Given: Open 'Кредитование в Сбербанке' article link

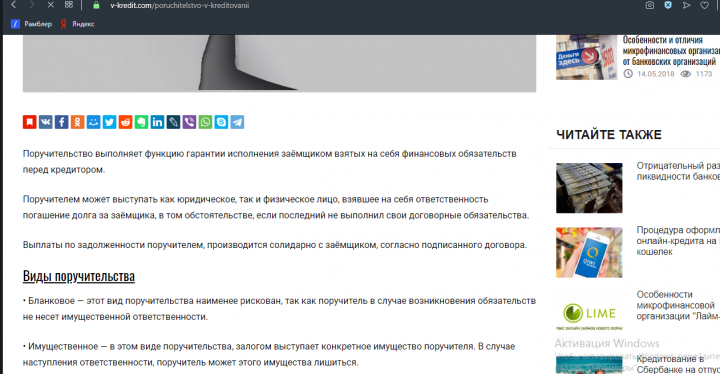Looking at the screenshot, I should pyautogui.click(x=678, y=364).
